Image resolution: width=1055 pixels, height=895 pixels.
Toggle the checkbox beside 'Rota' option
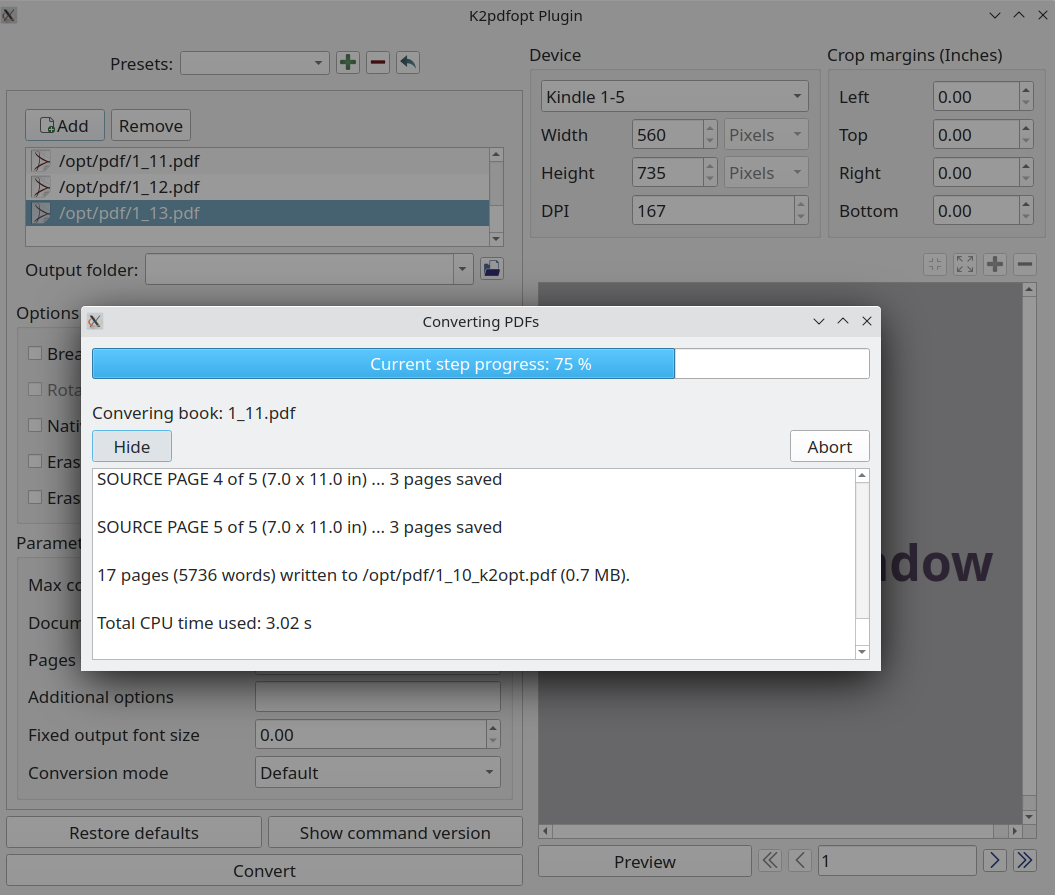tap(35, 389)
